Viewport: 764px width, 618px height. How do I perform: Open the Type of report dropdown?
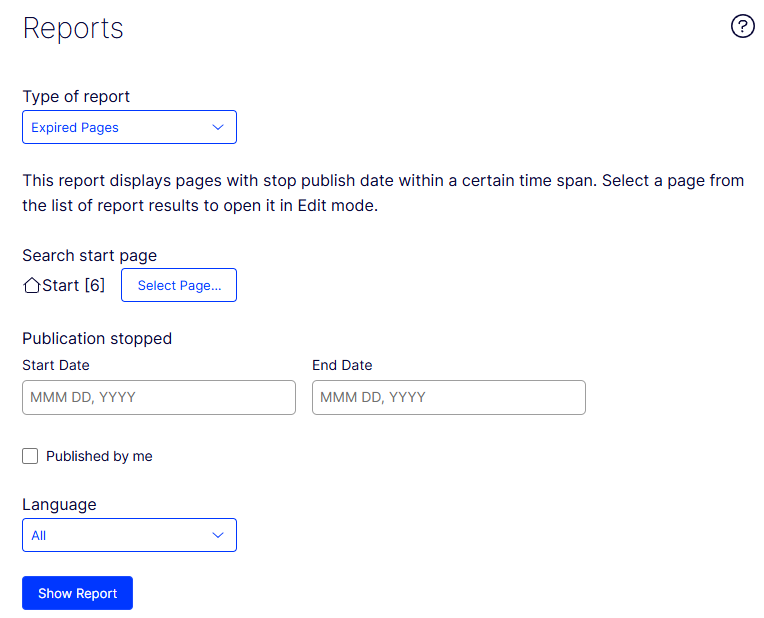point(130,127)
